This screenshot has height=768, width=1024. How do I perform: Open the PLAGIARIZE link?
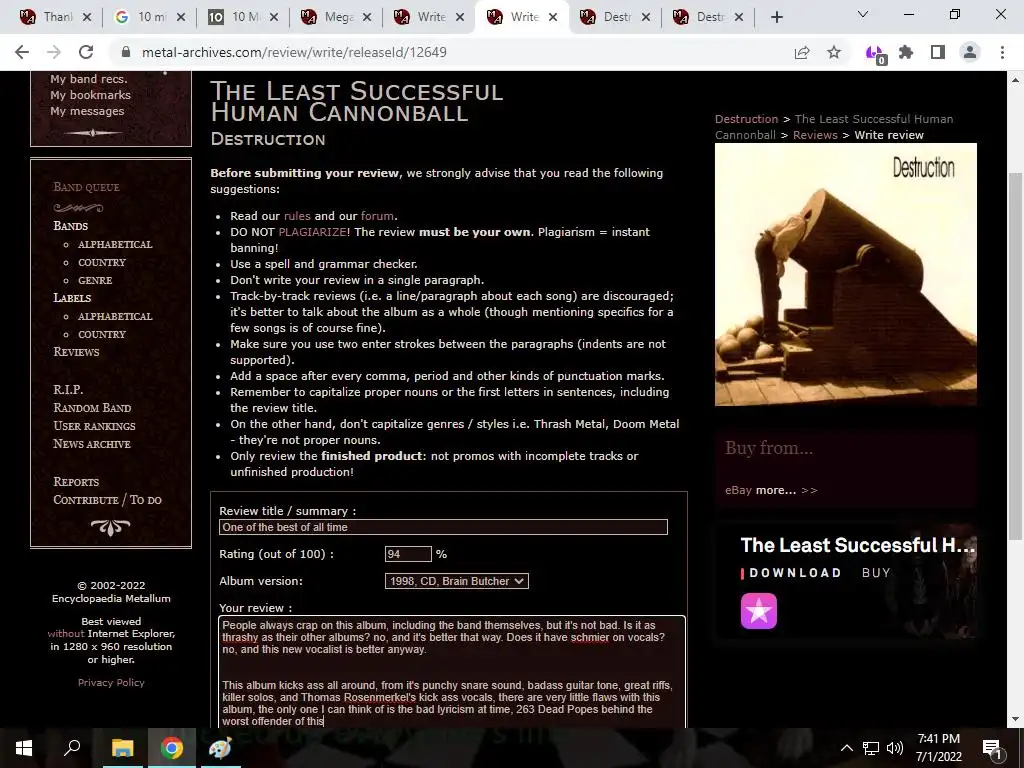[312, 232]
